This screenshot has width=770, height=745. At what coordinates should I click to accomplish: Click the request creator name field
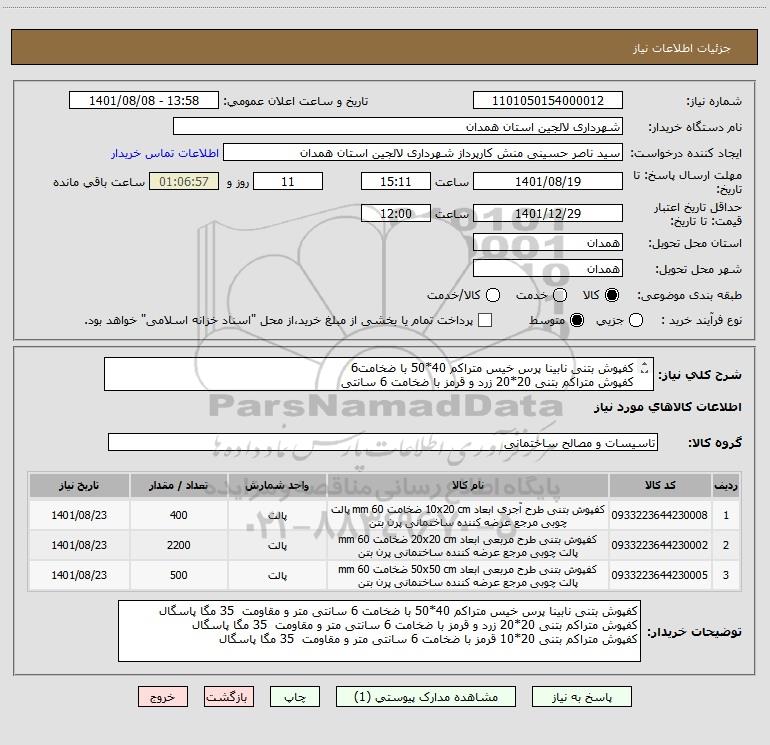point(423,153)
